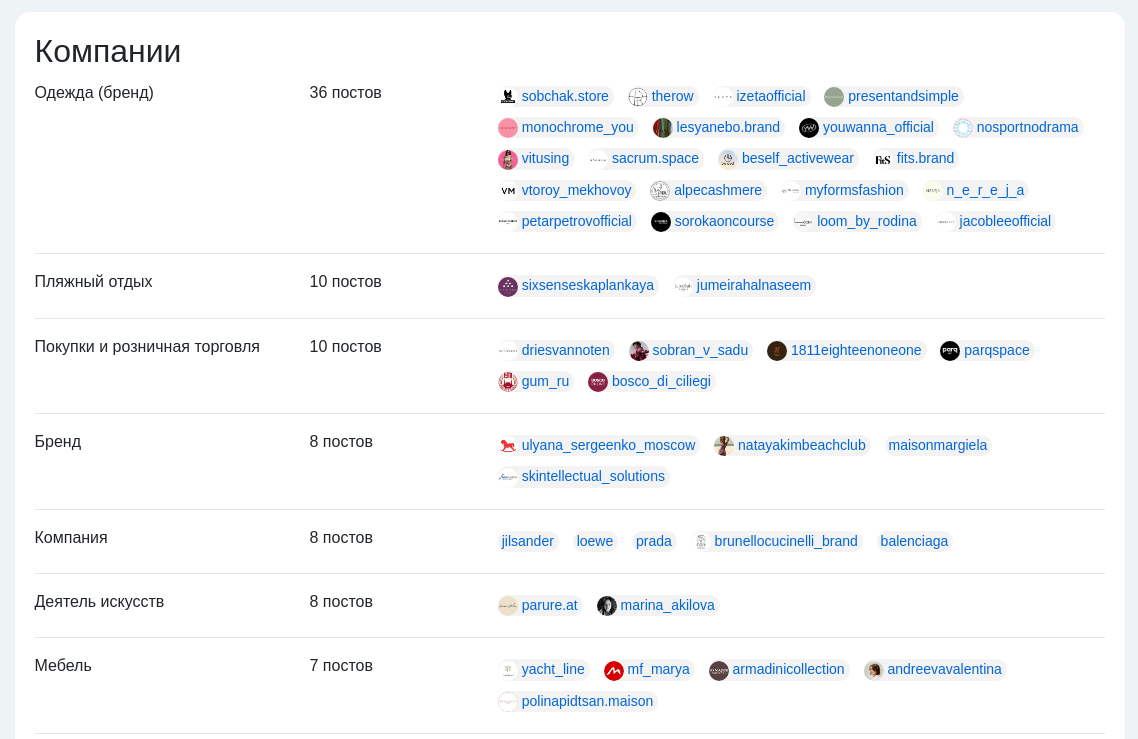
Task: Click the vitusing avatar icon
Action: coord(508,159)
